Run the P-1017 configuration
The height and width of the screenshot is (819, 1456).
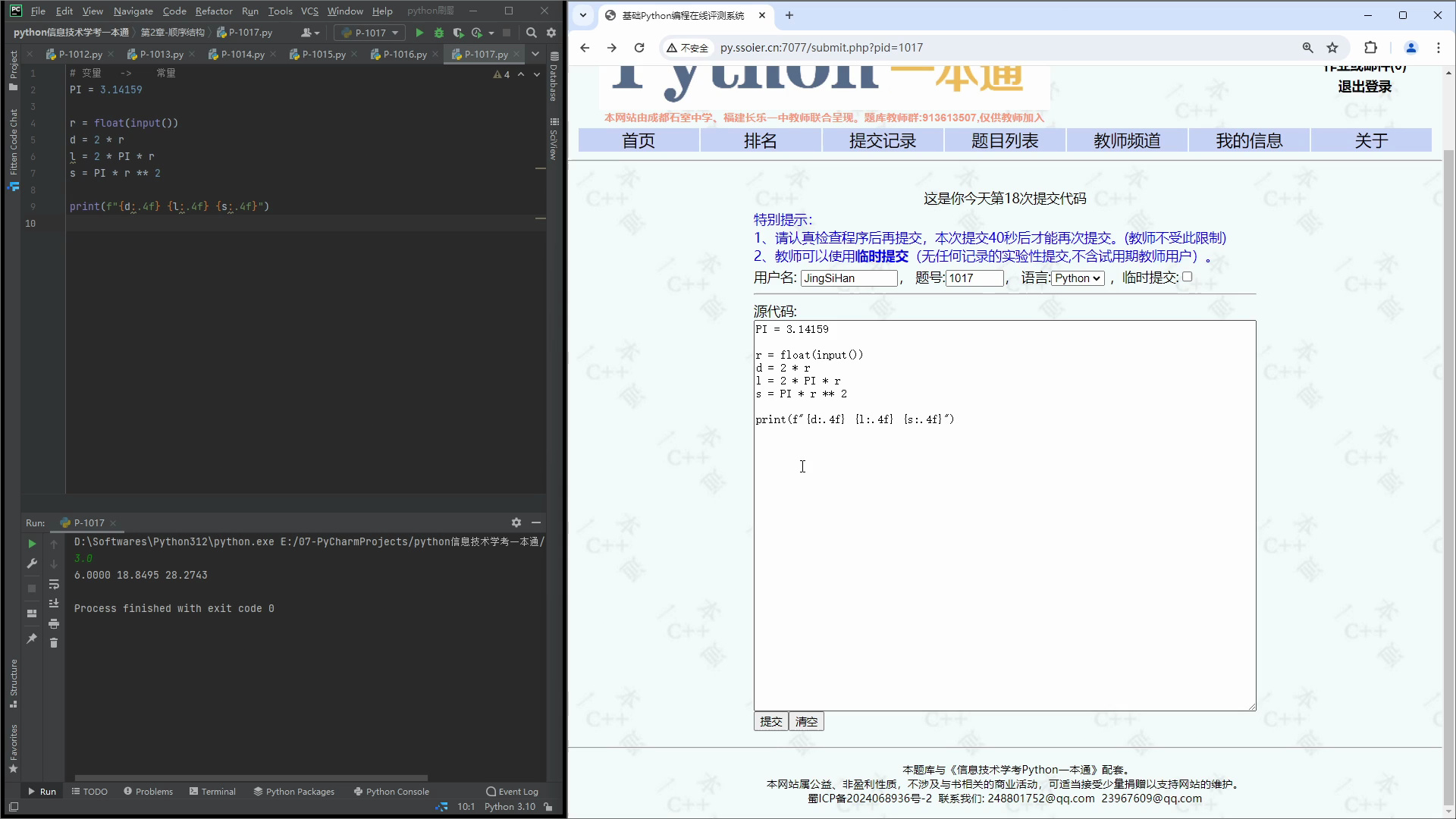tap(419, 33)
